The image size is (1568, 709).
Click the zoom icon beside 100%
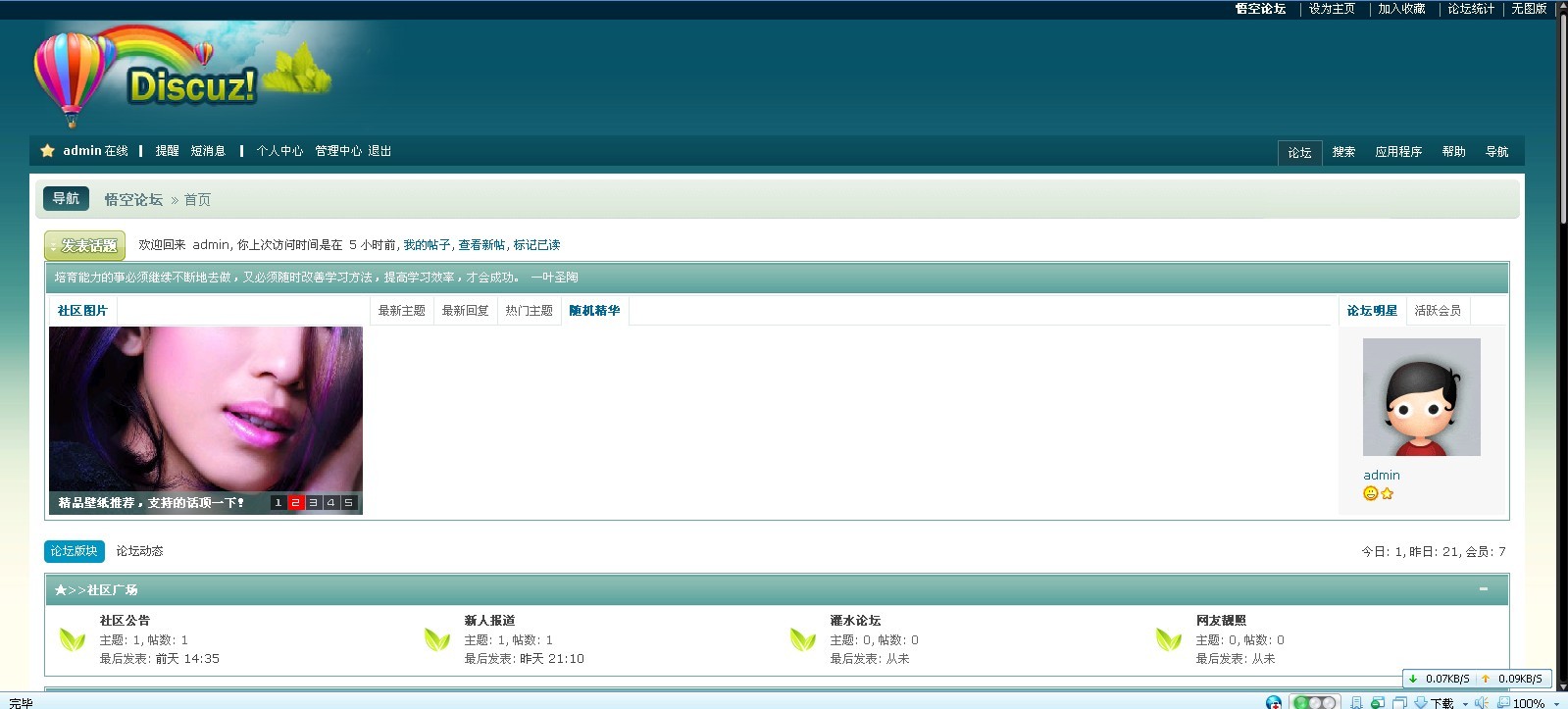1503,702
